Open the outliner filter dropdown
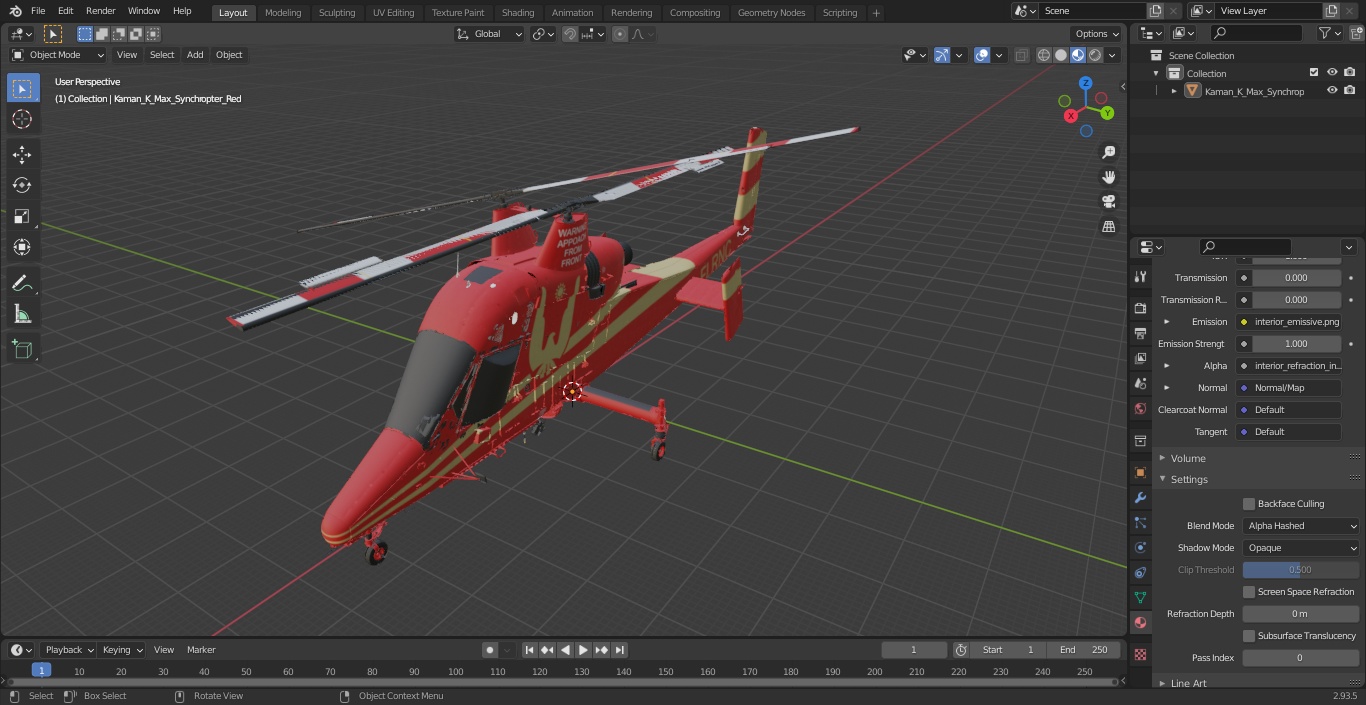This screenshot has height=705, width=1366. (x=1329, y=33)
